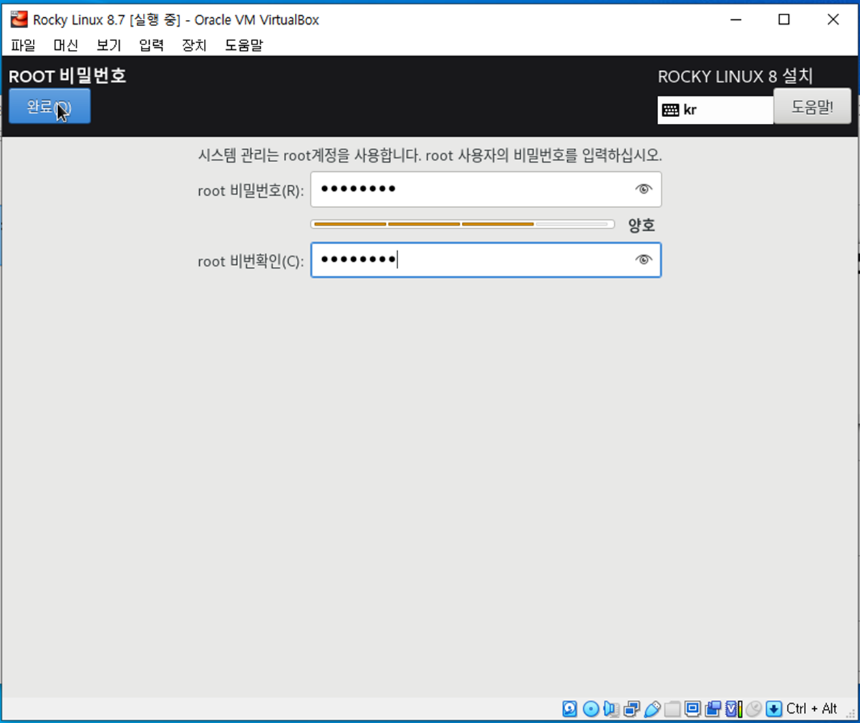Open the hard disk activity indicator
Image resolution: width=860 pixels, height=723 pixels.
569,708
